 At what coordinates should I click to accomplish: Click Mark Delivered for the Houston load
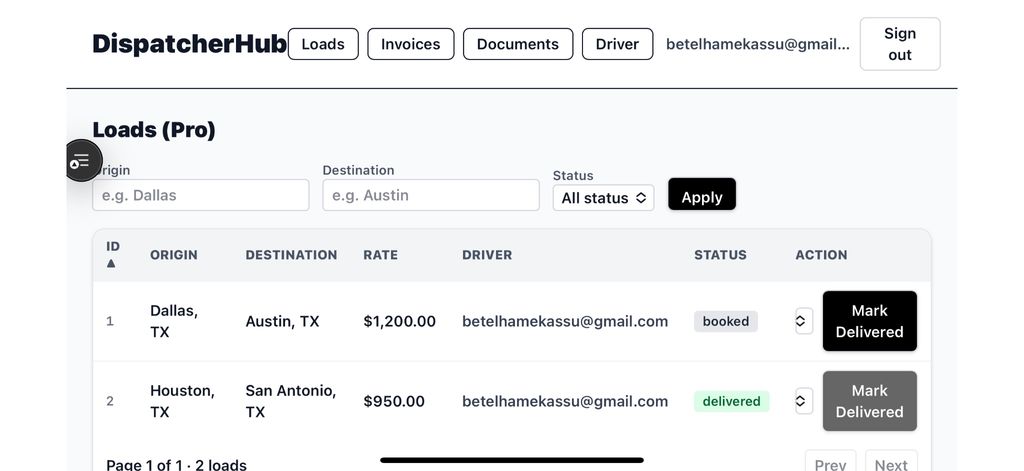[869, 401]
